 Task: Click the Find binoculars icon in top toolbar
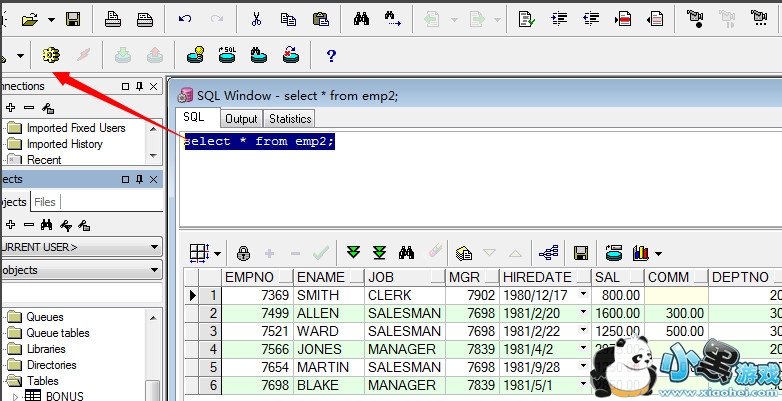click(x=361, y=19)
